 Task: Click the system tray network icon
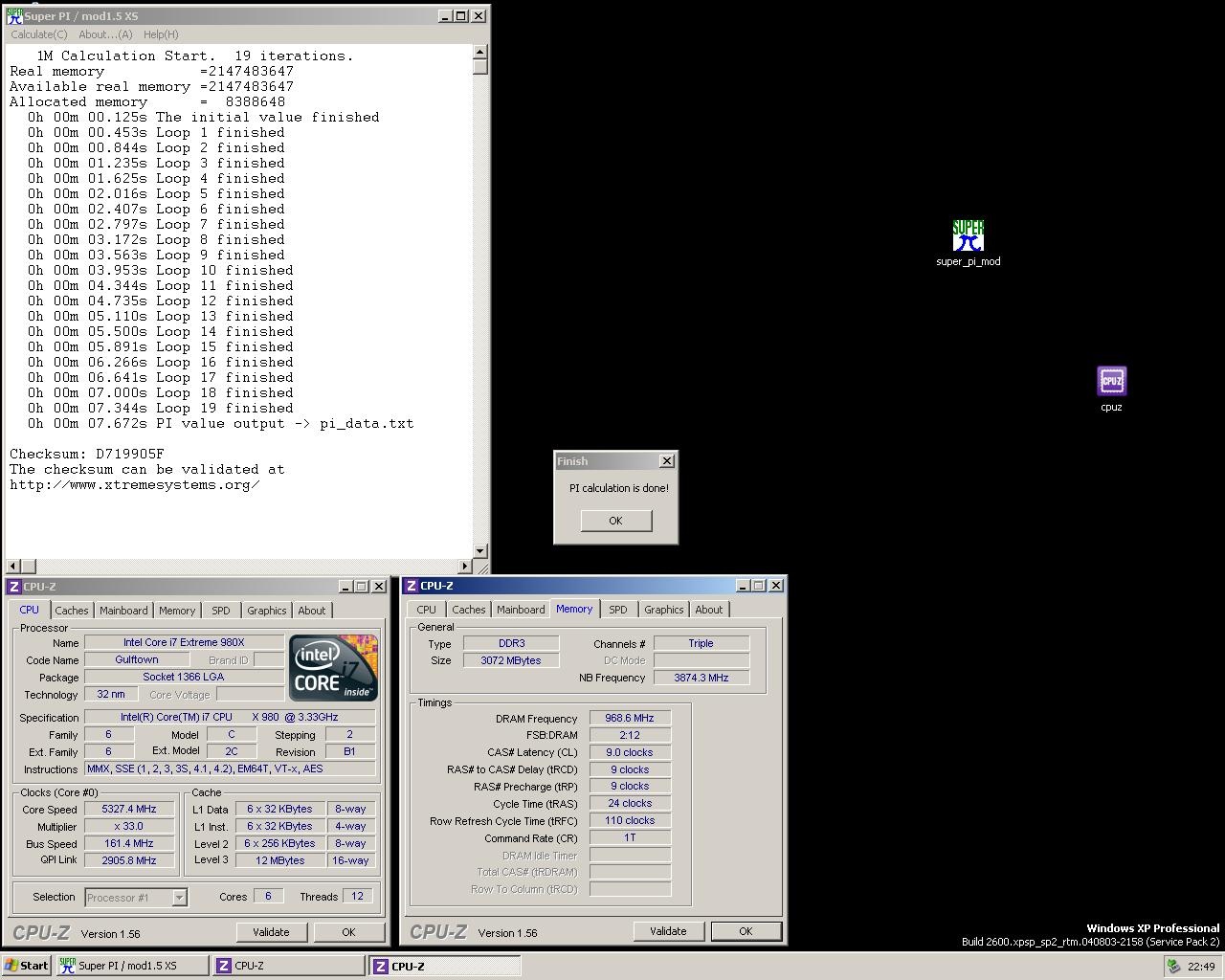click(x=1172, y=967)
